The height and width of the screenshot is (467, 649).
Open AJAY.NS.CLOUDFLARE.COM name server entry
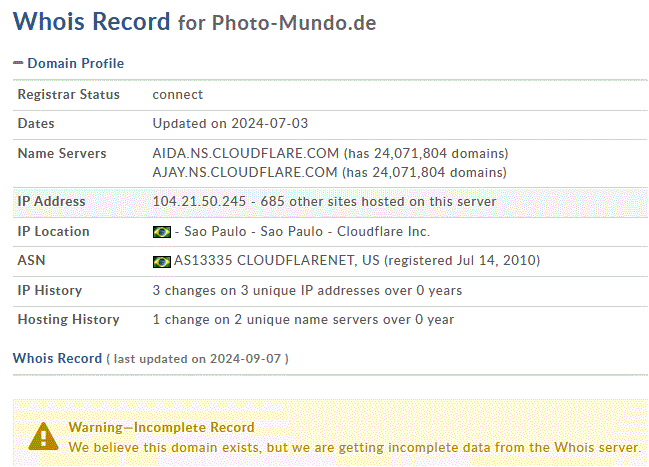tap(245, 172)
